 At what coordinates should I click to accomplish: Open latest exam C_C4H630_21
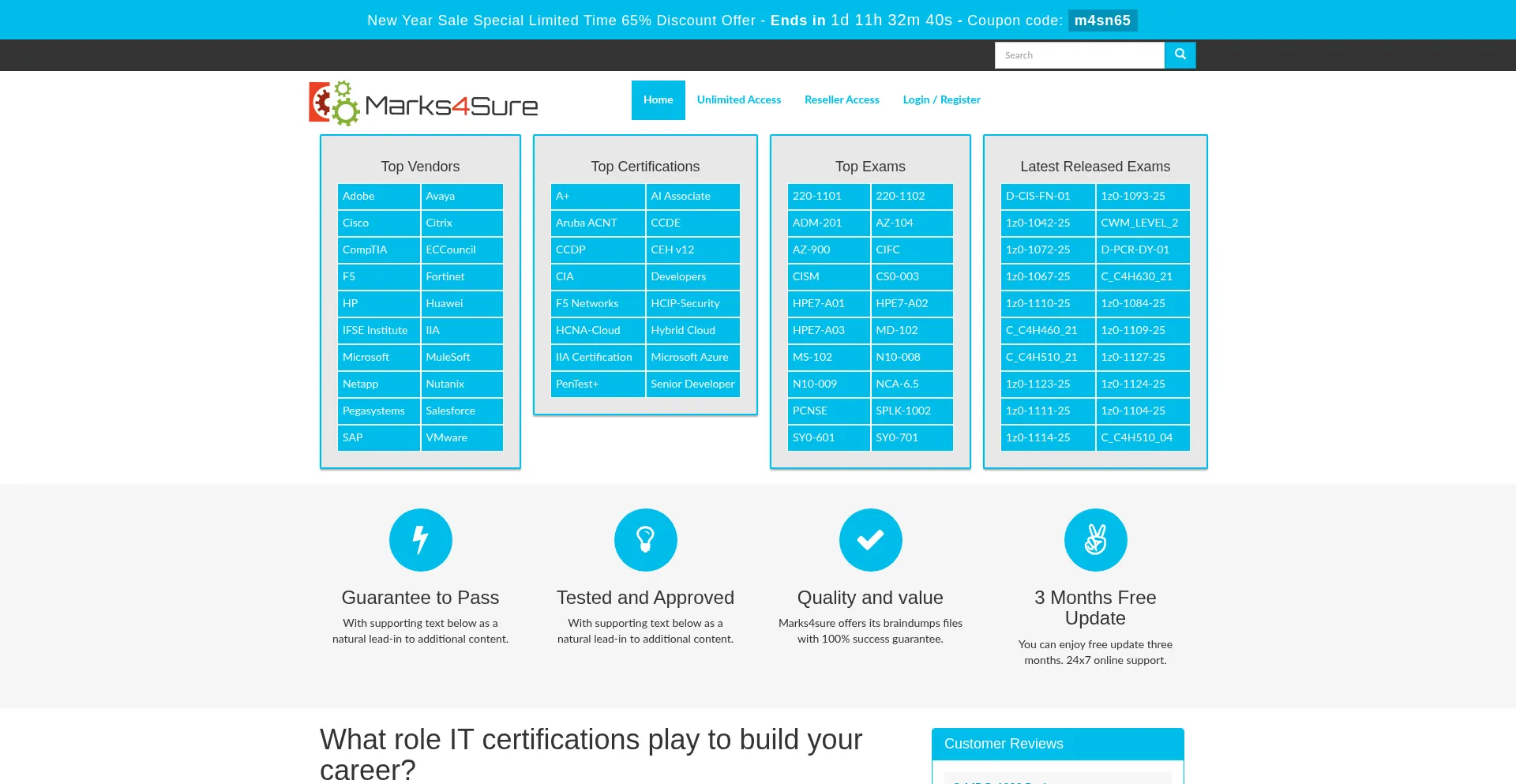1143,276
